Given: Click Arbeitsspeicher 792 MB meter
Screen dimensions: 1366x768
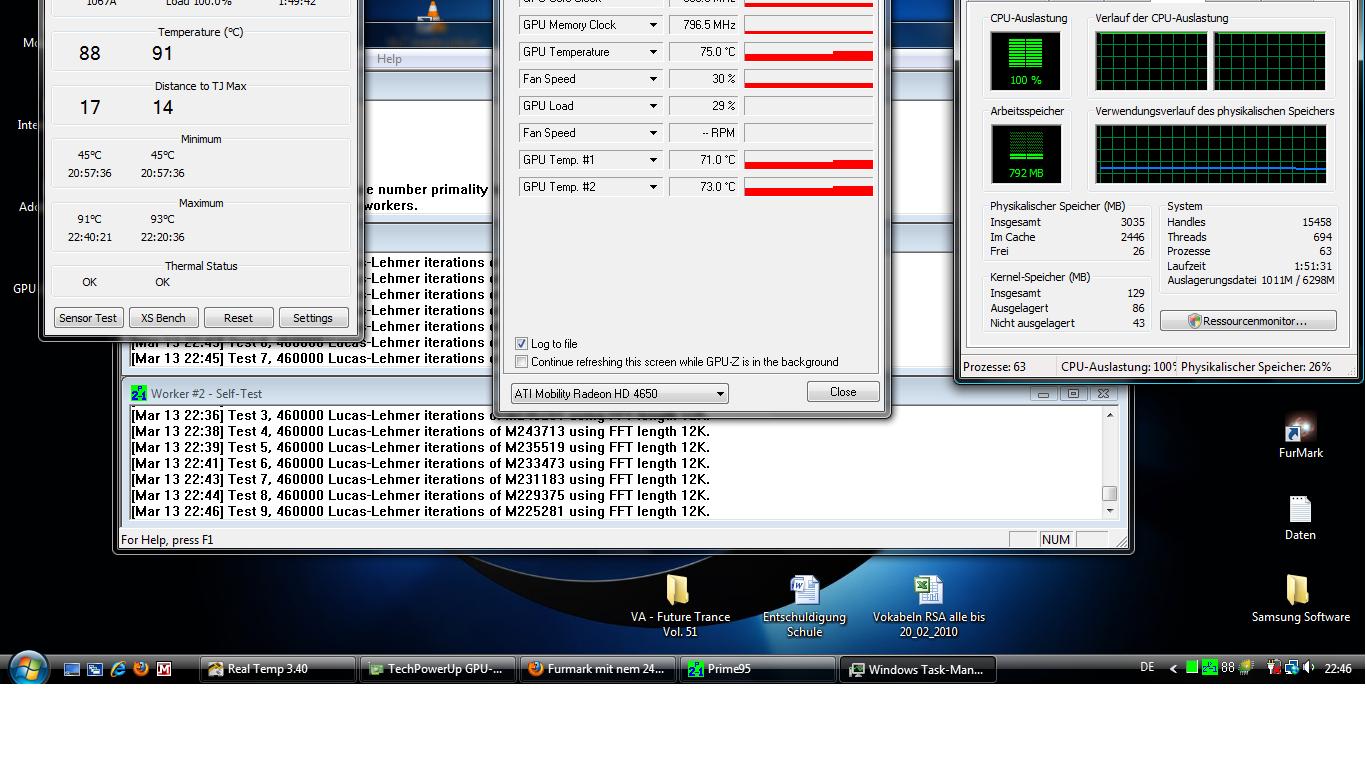Looking at the screenshot, I should (x=1025, y=154).
